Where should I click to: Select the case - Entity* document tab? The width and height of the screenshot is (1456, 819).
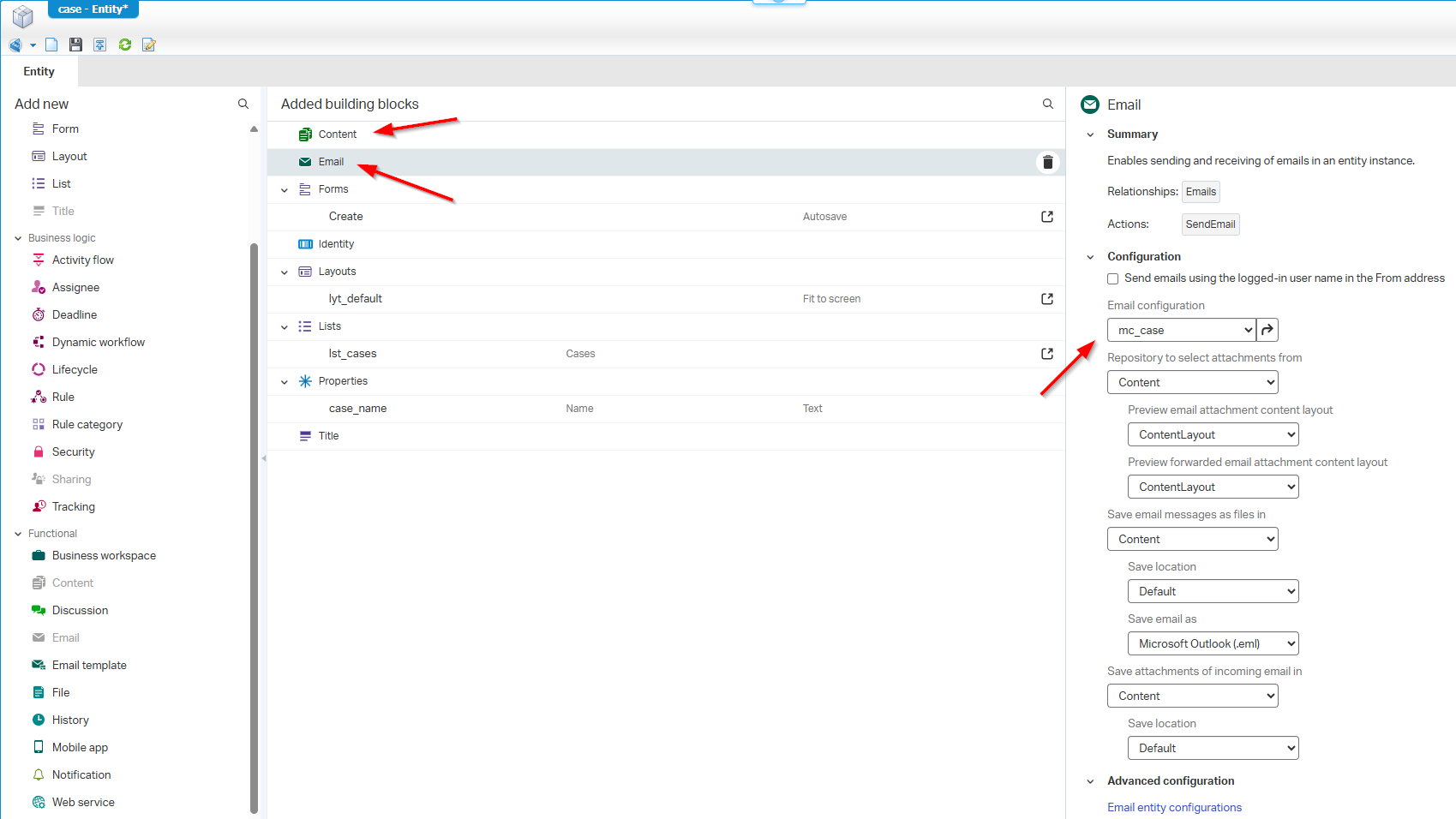click(x=93, y=9)
